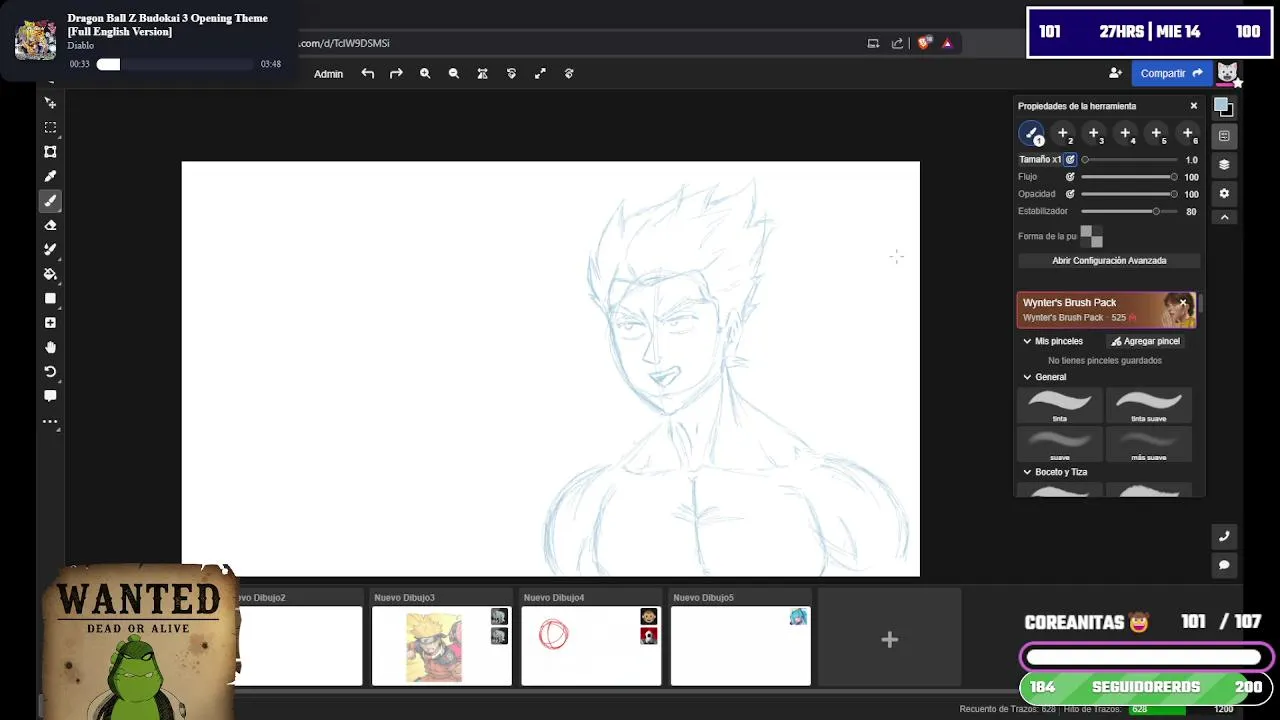Image resolution: width=1280 pixels, height=720 pixels.
Task: Collapse the Boceto y Tiza section
Action: click(x=1027, y=472)
